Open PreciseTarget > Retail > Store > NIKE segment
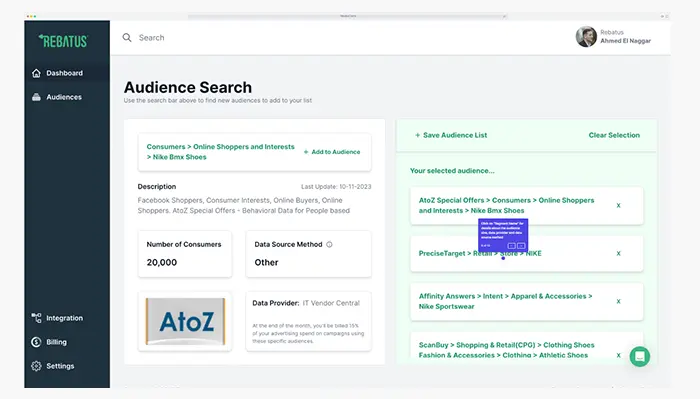 point(480,253)
